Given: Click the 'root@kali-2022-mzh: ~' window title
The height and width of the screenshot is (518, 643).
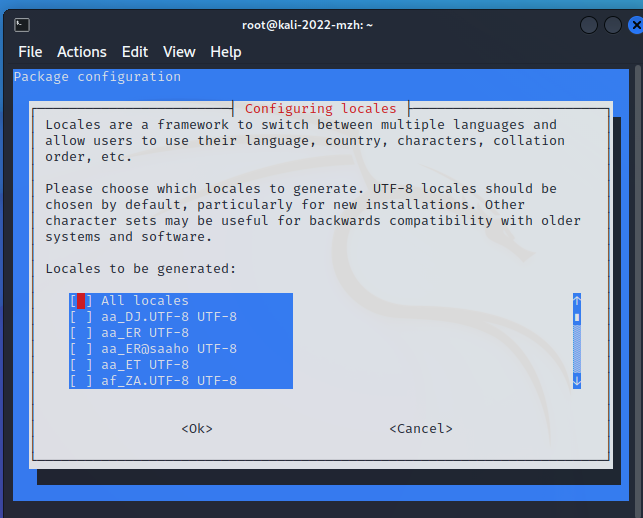Looking at the screenshot, I should (x=308, y=25).
